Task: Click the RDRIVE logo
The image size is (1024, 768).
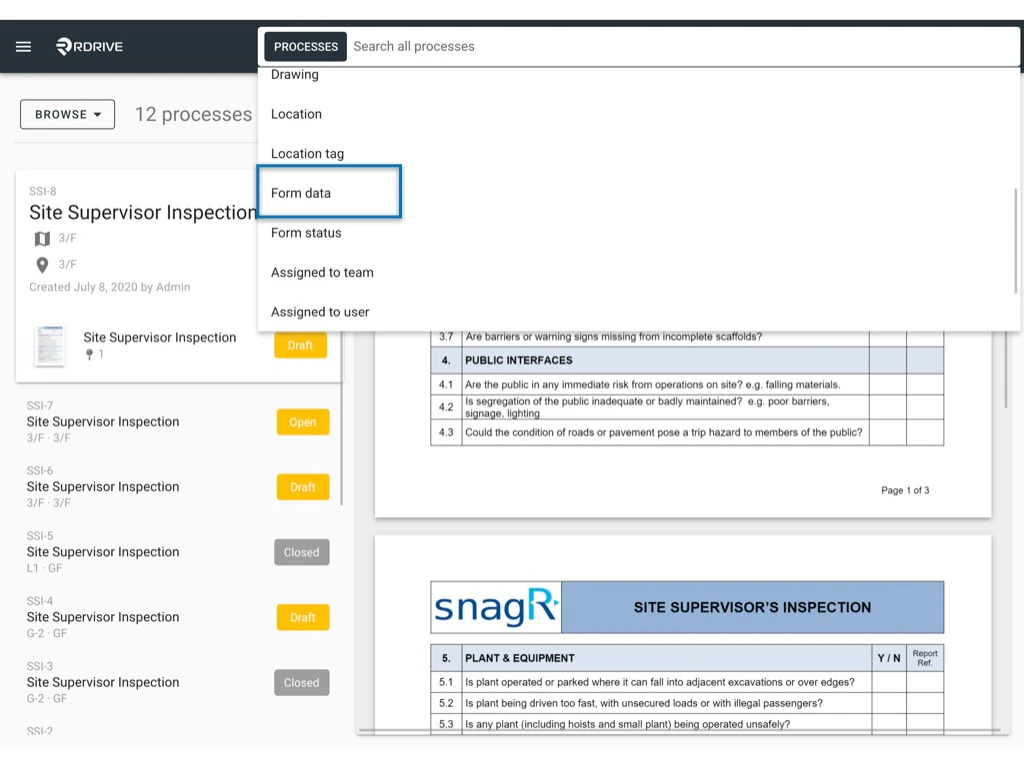Action: point(89,46)
